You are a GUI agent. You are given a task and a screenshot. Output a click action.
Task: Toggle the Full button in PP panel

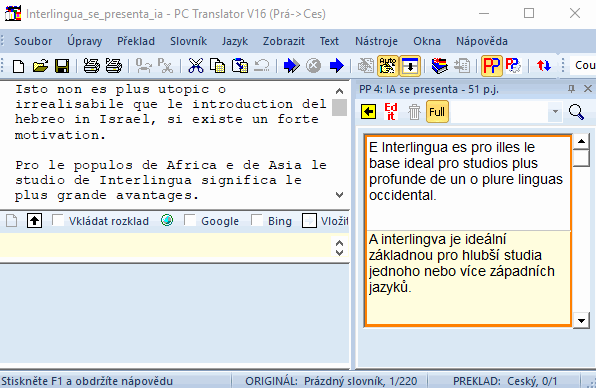pos(437,112)
